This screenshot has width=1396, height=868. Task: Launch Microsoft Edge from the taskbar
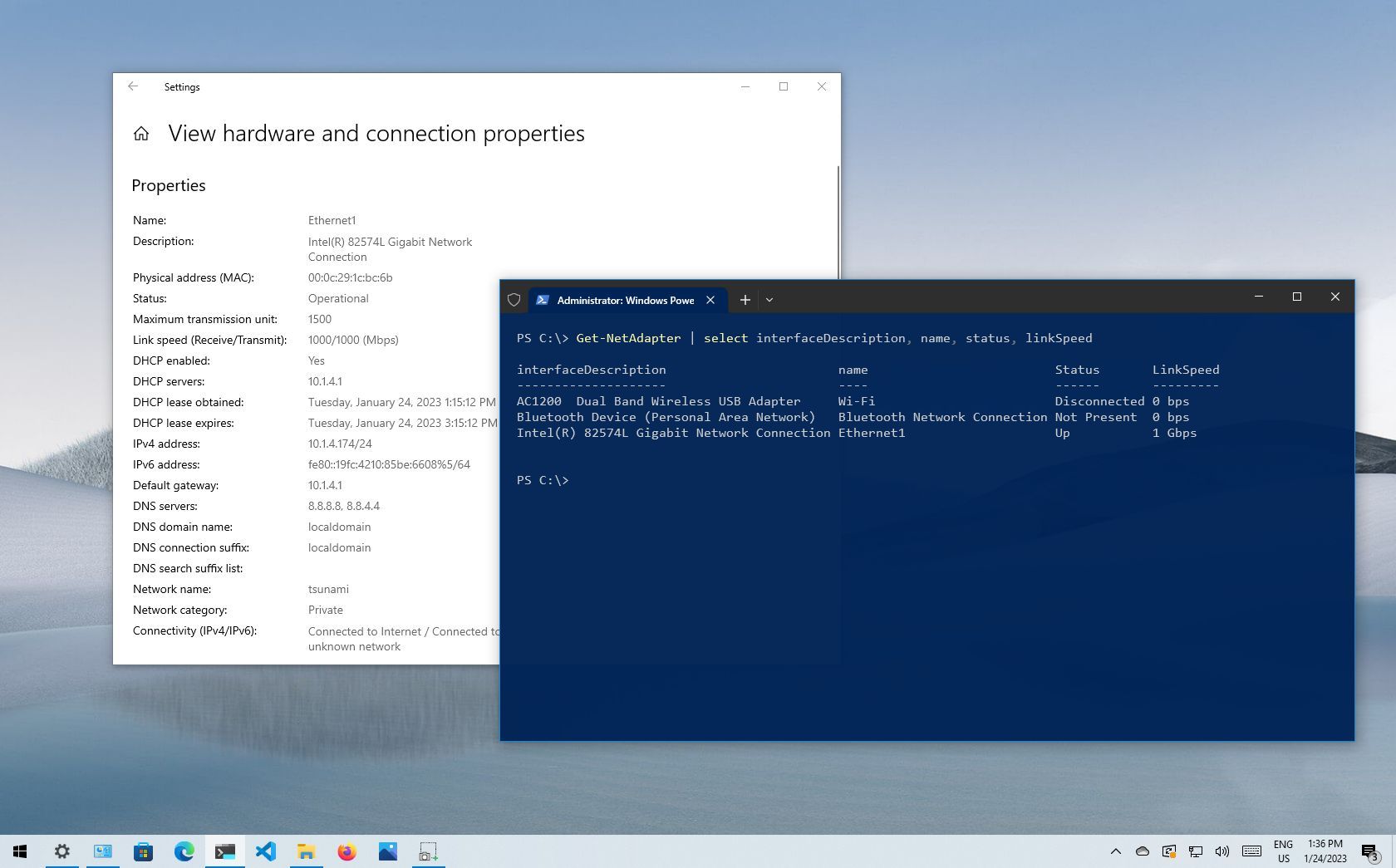[184, 851]
